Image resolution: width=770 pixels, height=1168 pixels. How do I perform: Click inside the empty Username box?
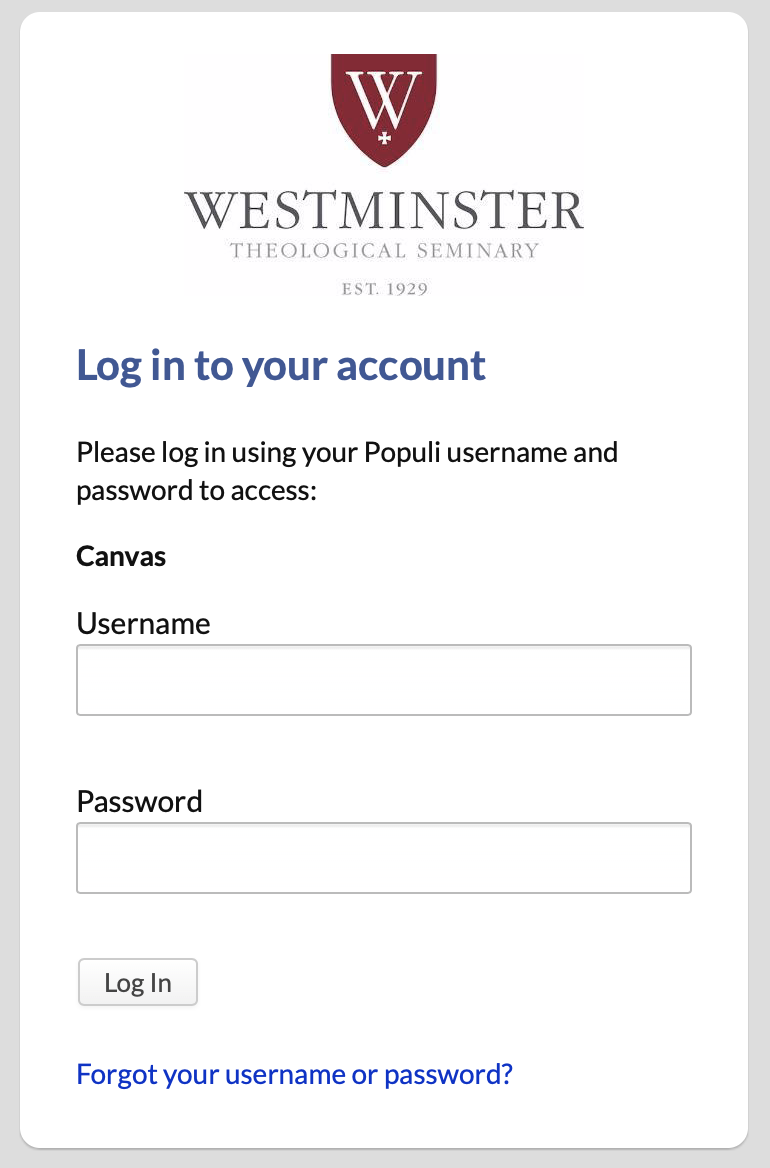(384, 679)
